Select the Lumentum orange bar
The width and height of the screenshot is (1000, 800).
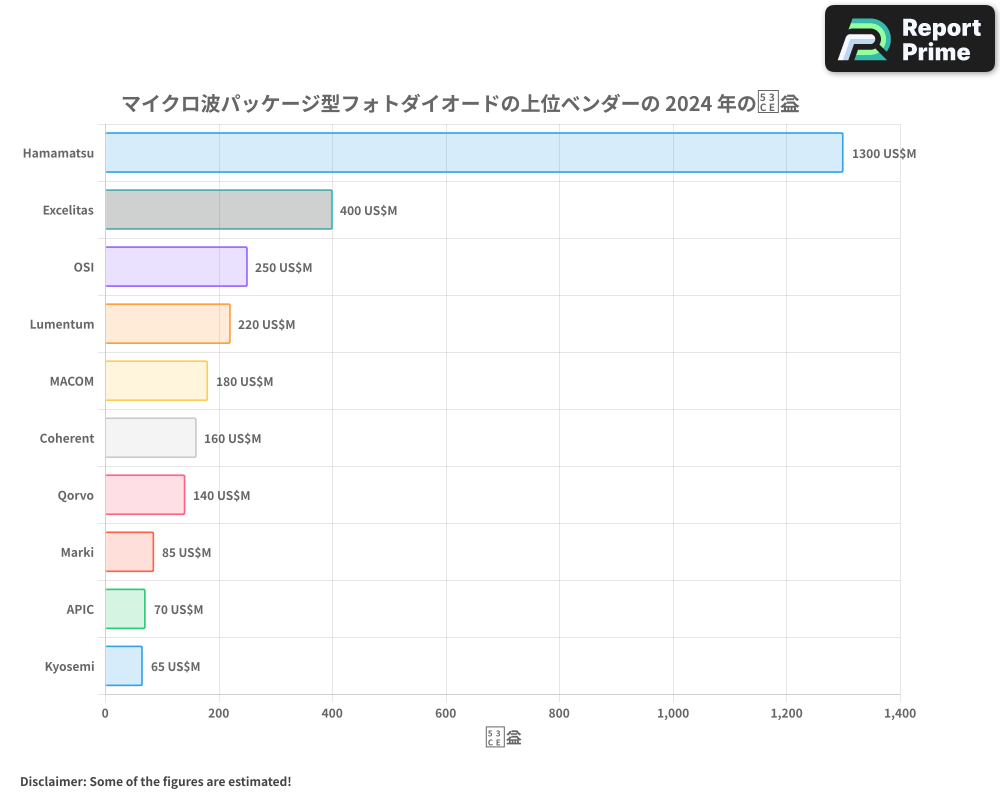(165, 324)
